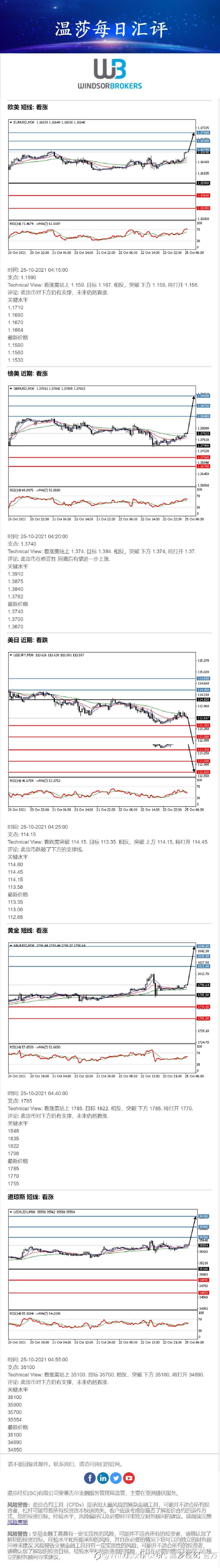Click the heading 欧美 短线: 看涨
This screenshot has height=1568, width=220.
click(x=27, y=107)
